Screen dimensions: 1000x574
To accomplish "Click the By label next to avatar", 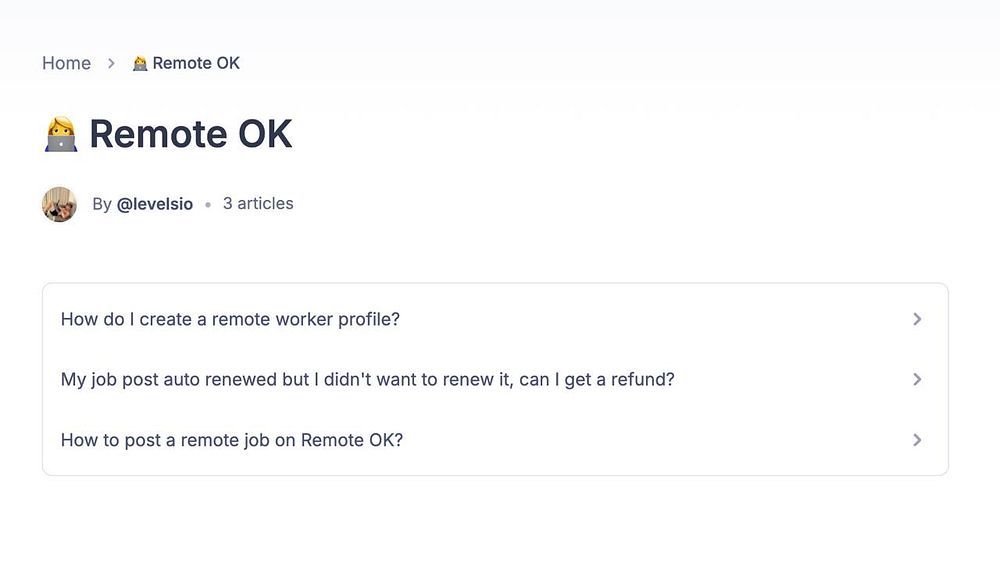I will coord(102,204).
